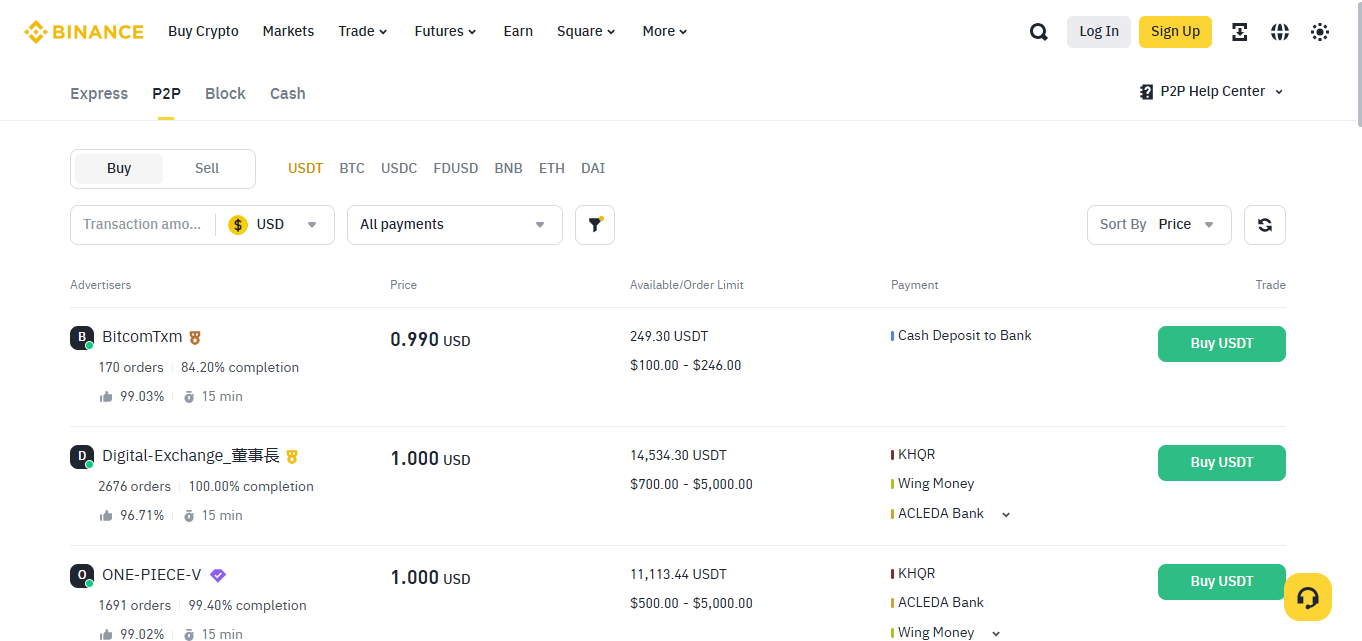
Task: Switch to the Cash tab
Action: [x=288, y=94]
